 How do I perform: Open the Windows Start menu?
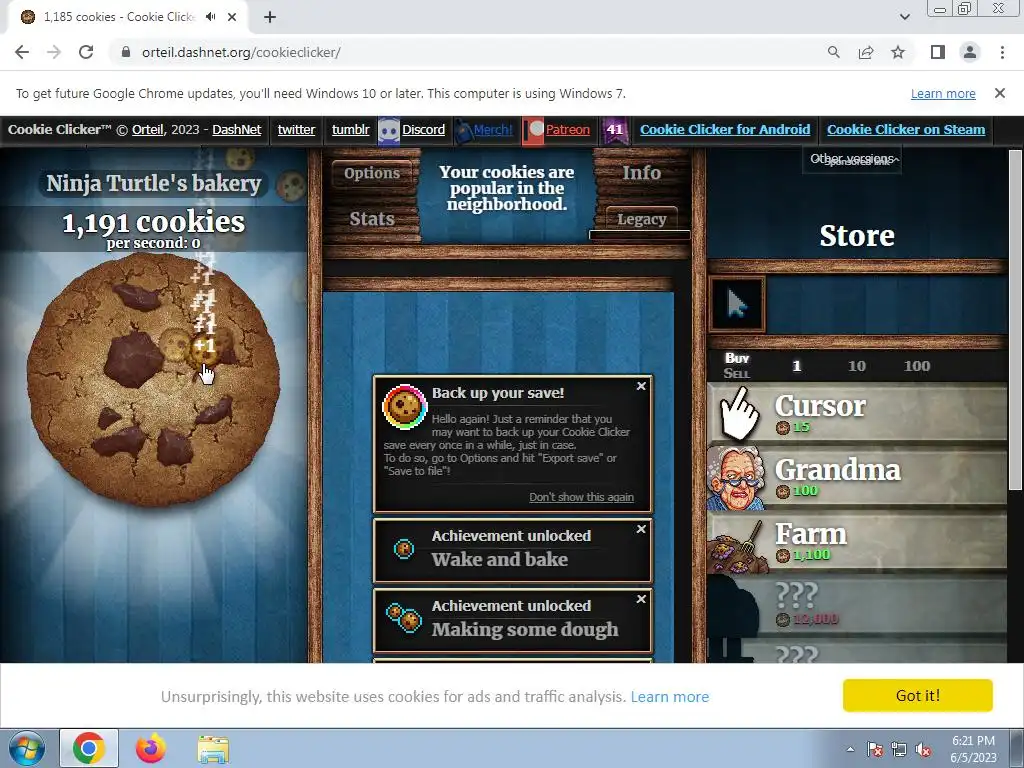(x=26, y=749)
